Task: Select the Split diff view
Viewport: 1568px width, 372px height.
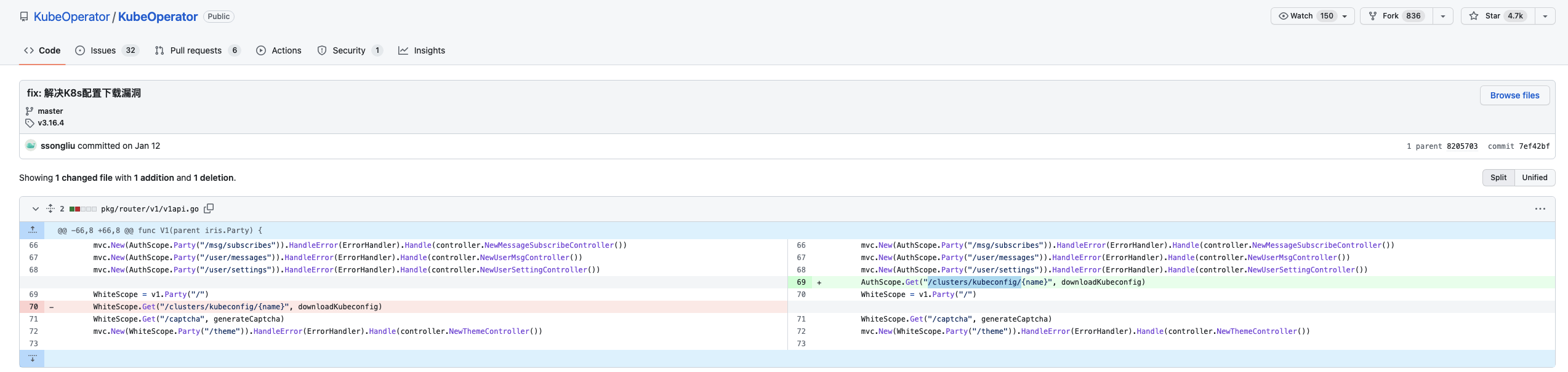Action: pos(1498,178)
